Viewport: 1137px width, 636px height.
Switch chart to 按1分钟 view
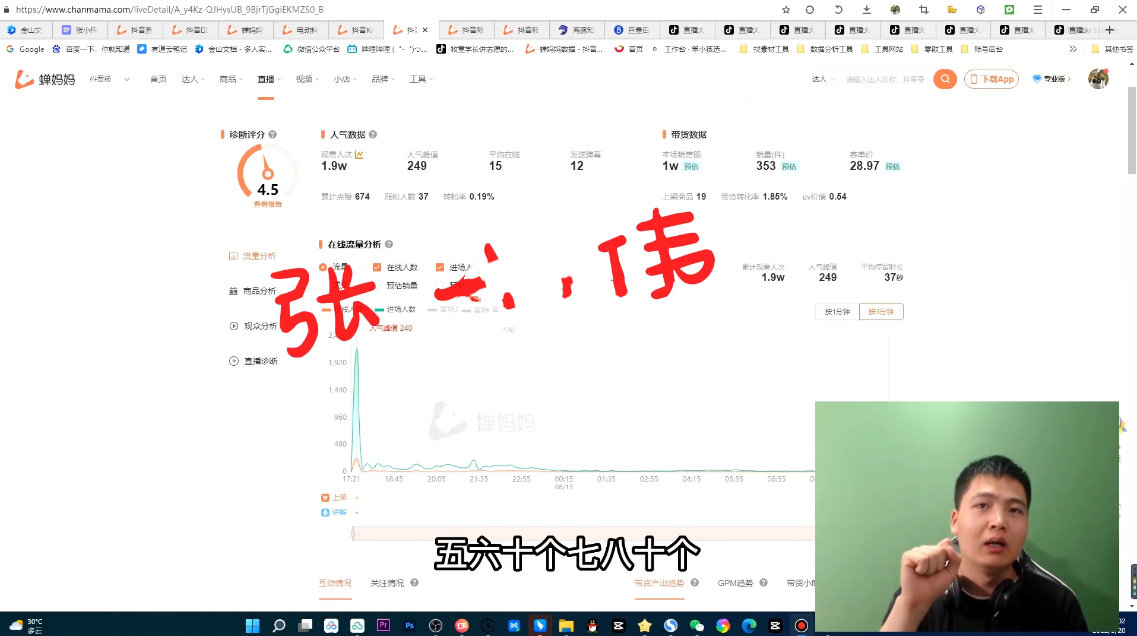[836, 311]
